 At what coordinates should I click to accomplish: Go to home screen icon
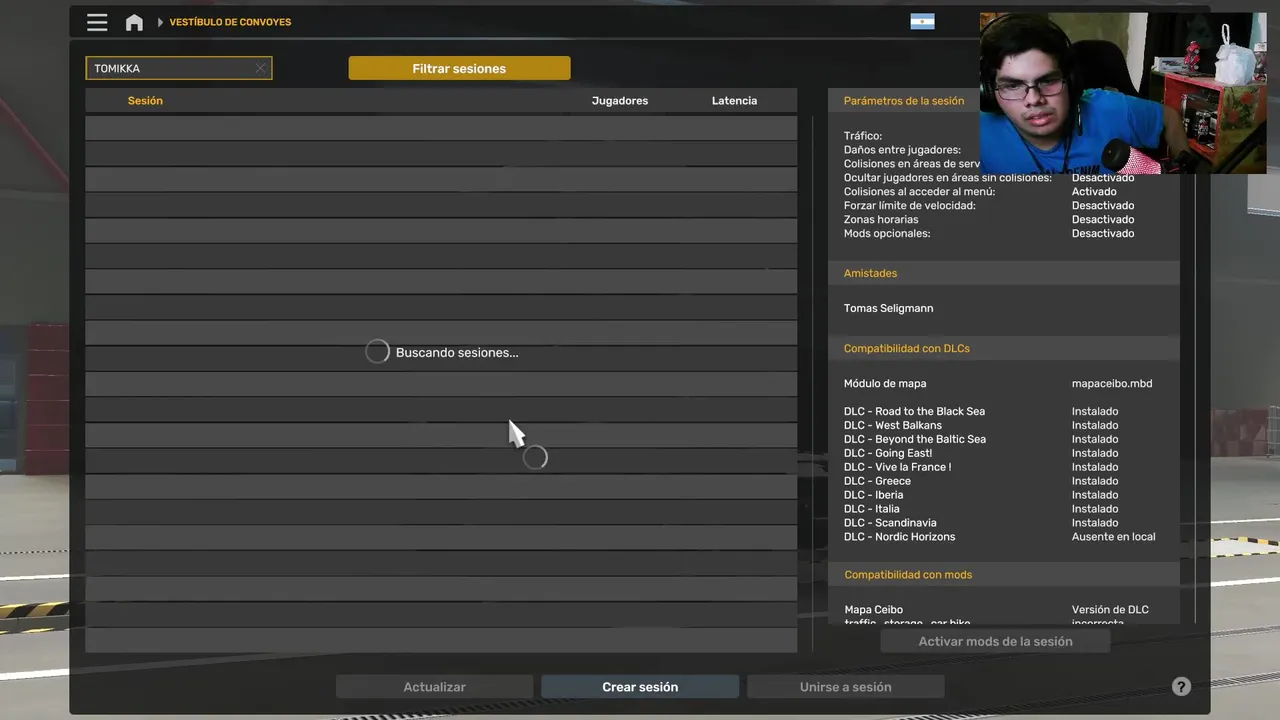(134, 22)
